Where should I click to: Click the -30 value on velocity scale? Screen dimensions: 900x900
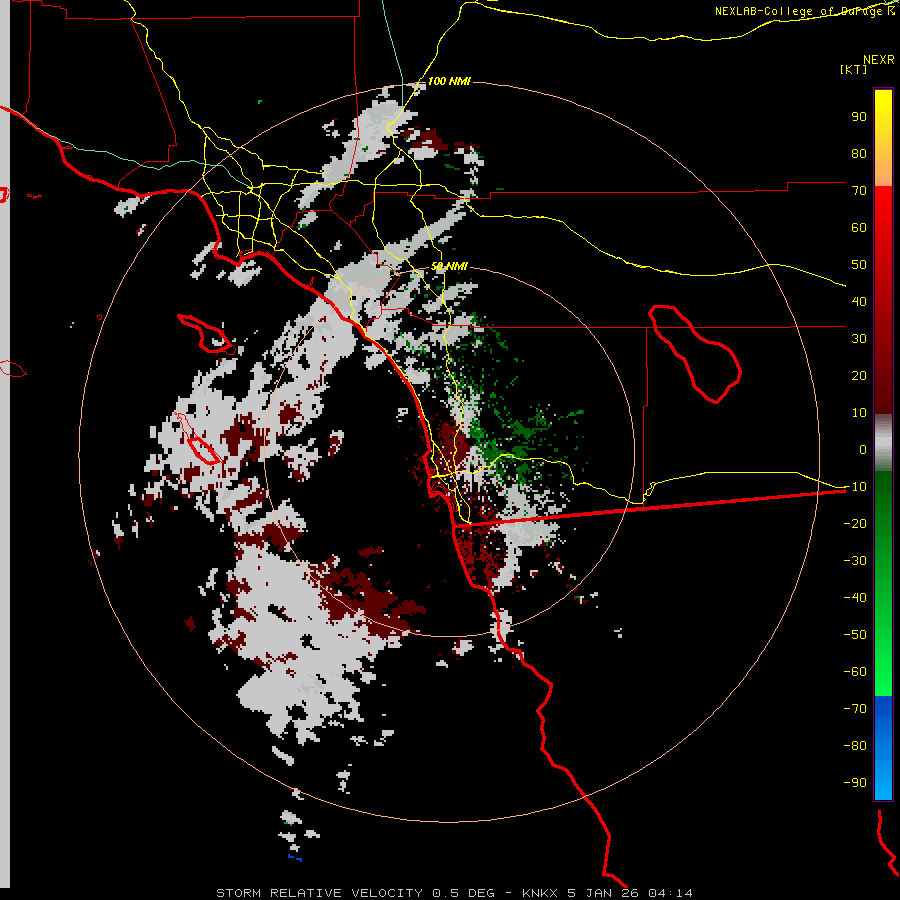(855, 561)
